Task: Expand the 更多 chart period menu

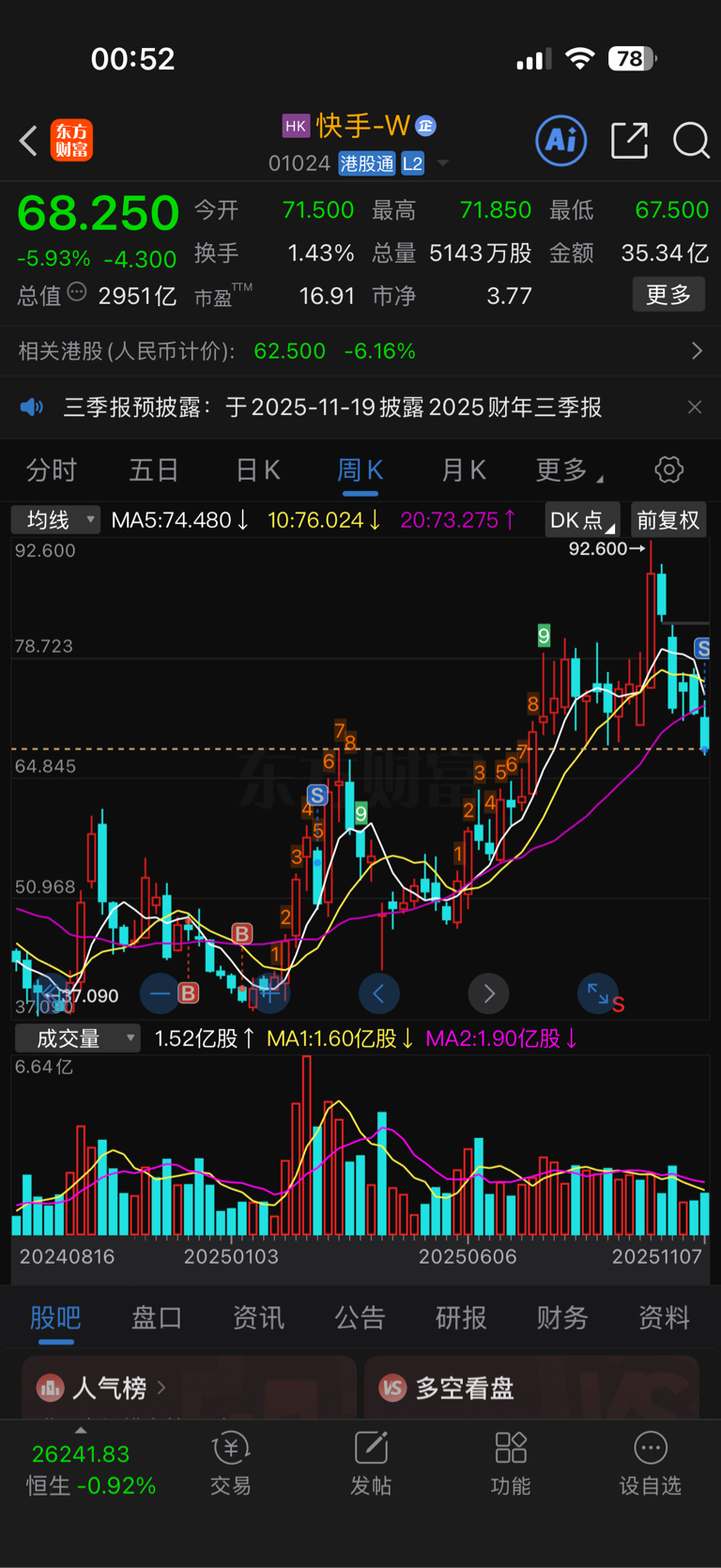Action: [x=568, y=469]
